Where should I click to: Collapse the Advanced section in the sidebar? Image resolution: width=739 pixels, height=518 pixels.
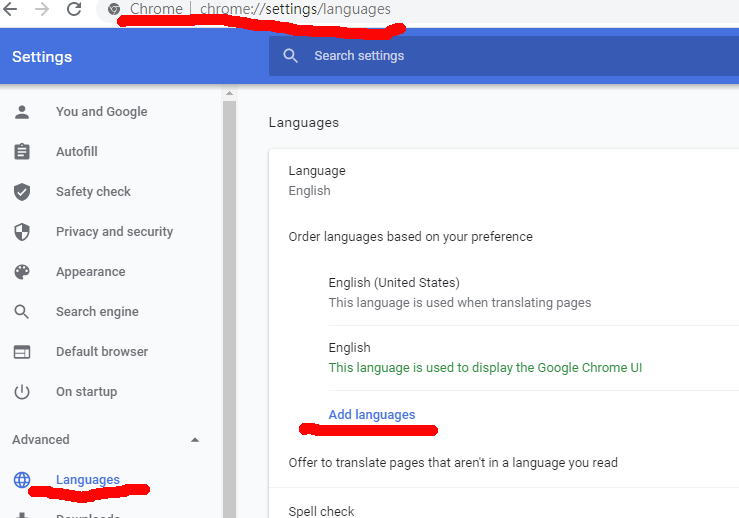(x=194, y=440)
